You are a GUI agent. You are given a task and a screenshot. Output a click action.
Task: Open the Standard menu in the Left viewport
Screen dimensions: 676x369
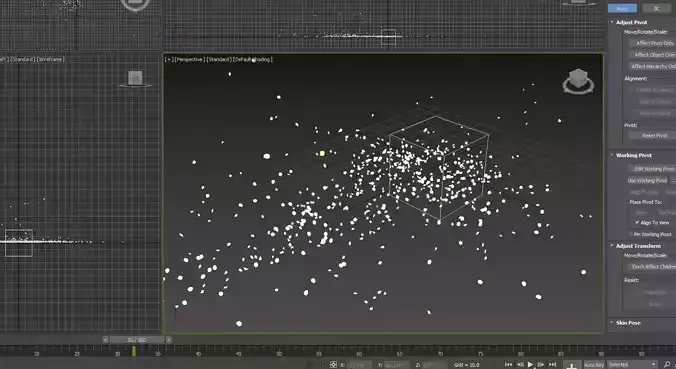(x=23, y=59)
